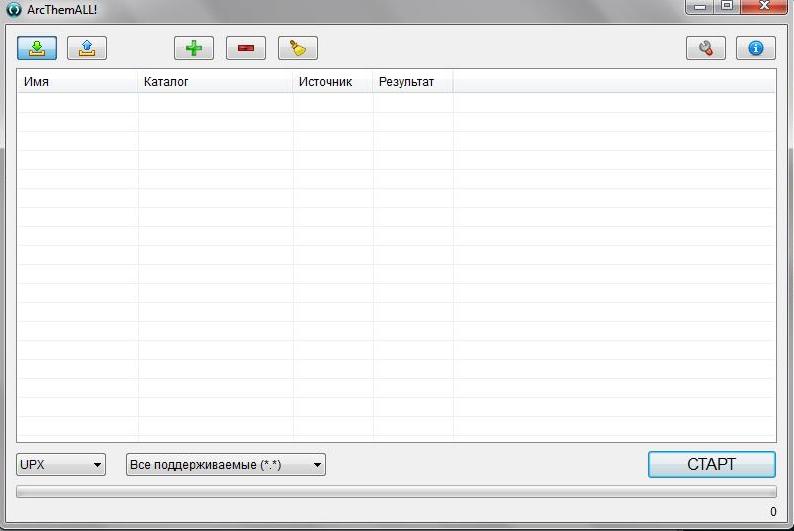
Task: Clear the file list with the broom icon
Action: pyautogui.click(x=298, y=48)
